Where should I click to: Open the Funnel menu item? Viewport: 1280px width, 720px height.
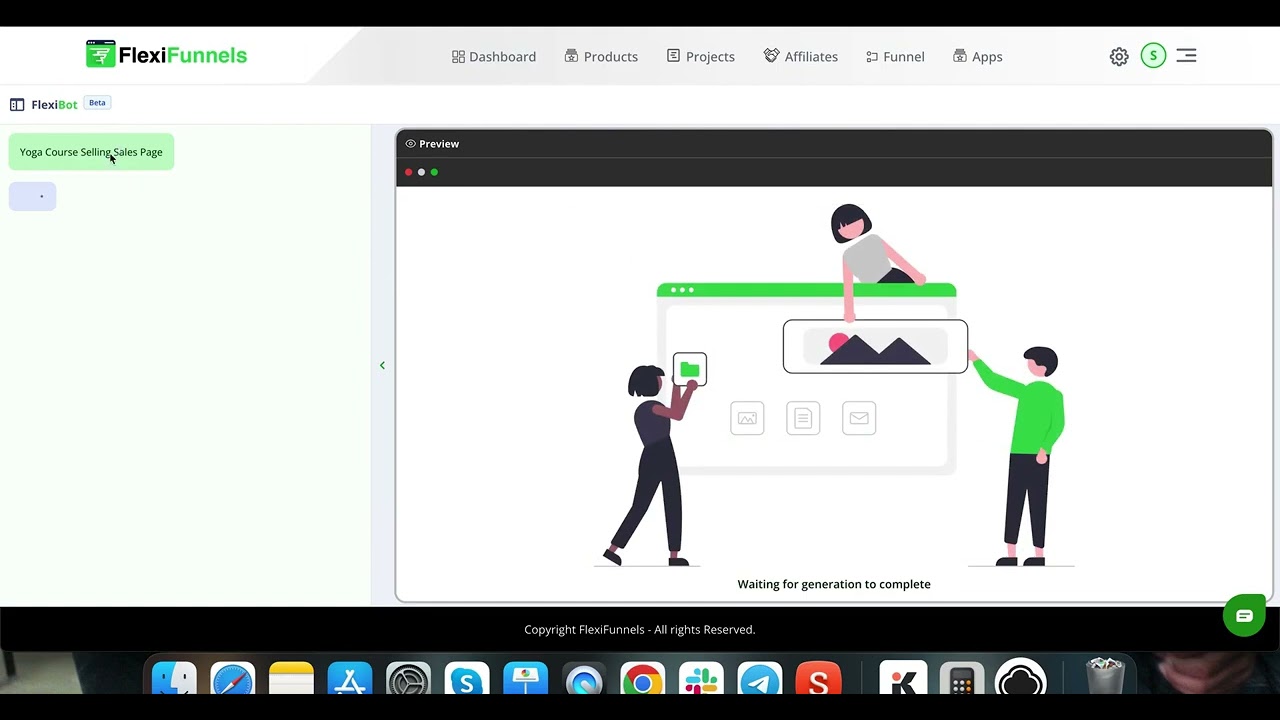(x=895, y=57)
